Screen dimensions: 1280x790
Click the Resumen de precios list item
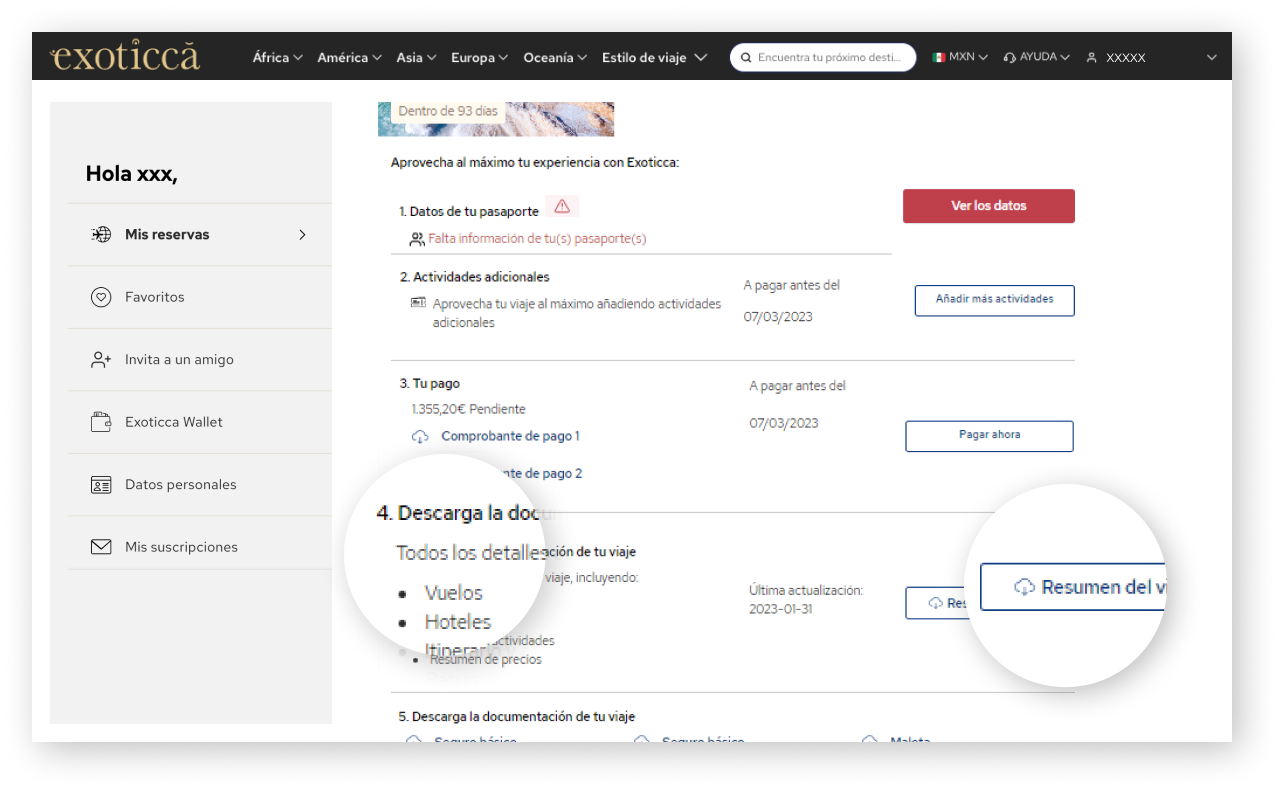486,659
